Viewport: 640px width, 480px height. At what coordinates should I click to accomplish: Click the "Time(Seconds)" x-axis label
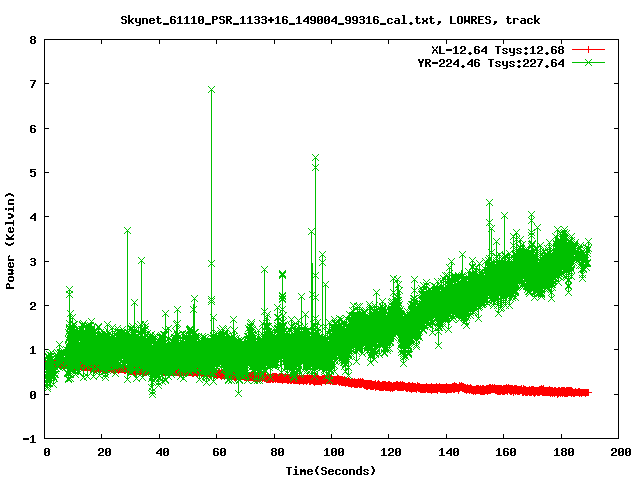coord(333,470)
